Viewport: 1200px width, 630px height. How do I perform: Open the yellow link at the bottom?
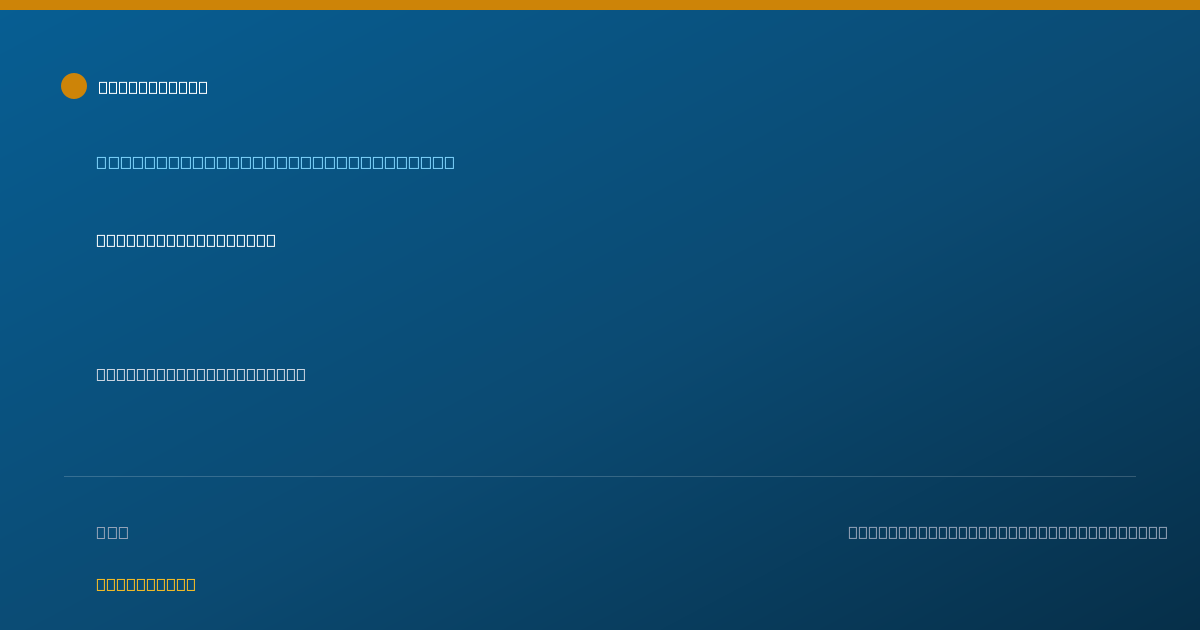[x=146, y=584]
